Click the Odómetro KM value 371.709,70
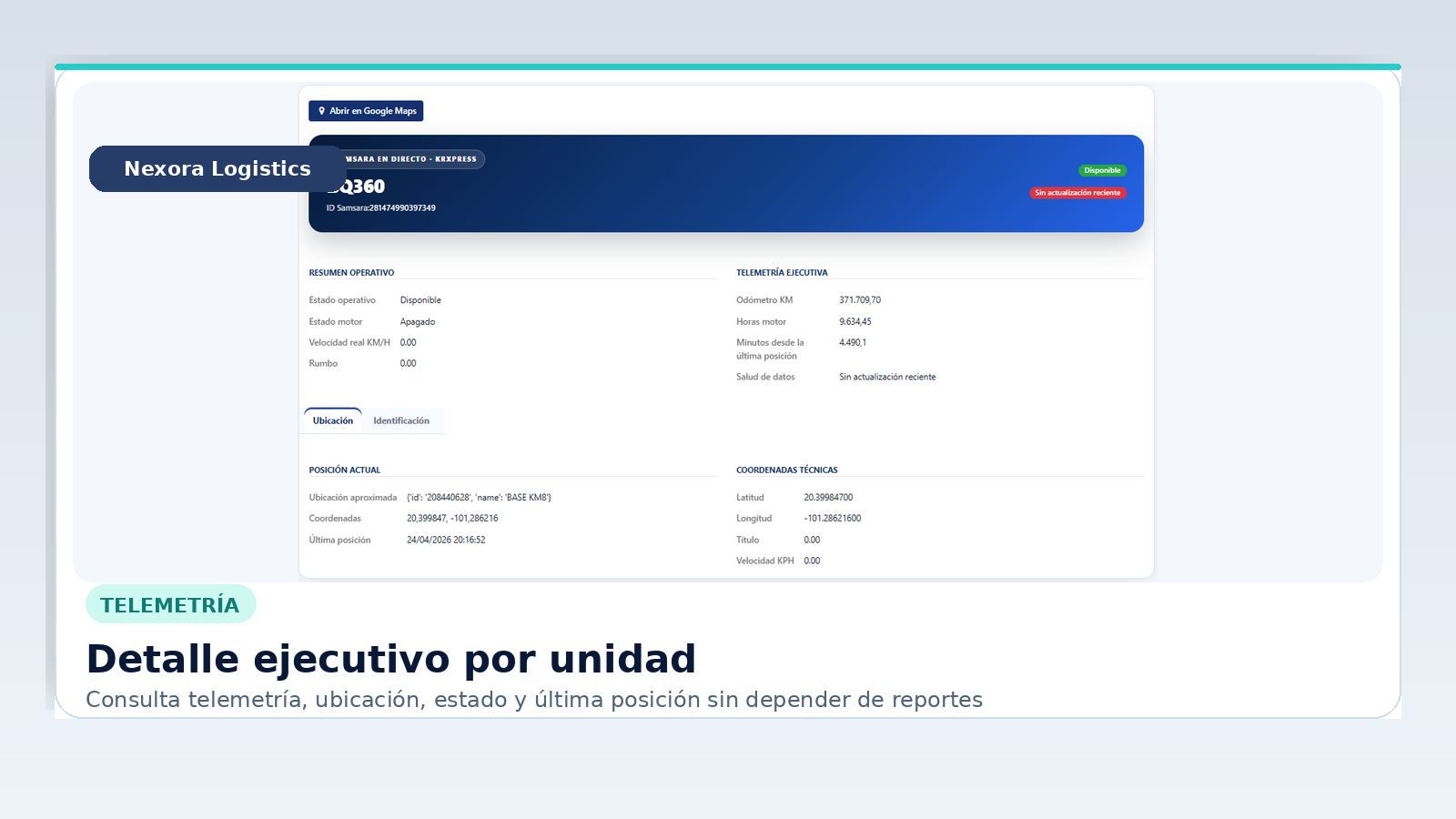1456x819 pixels. [860, 300]
